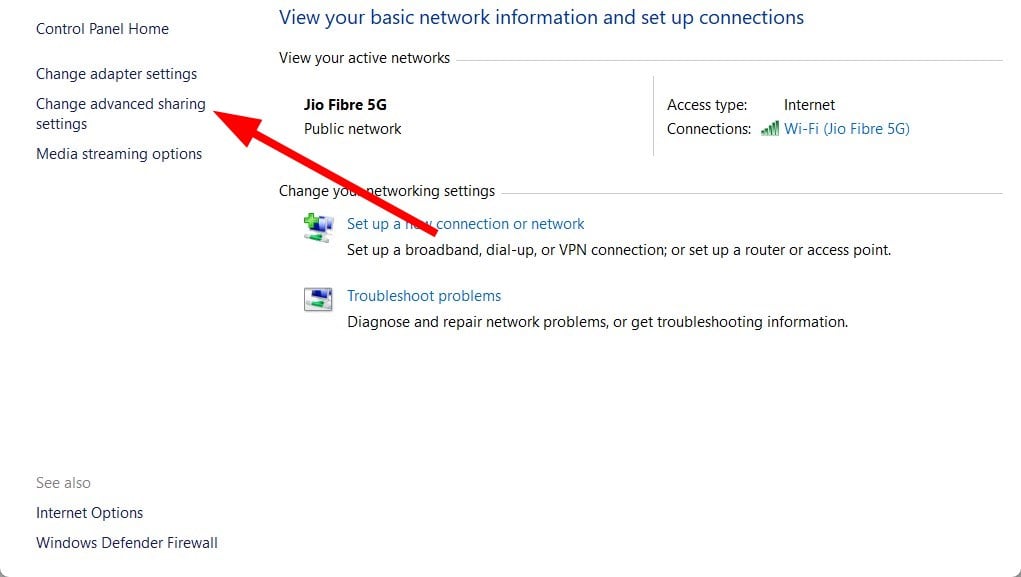Click the broadband, dial-up, or VPN description text
1021x577 pixels.
(619, 250)
